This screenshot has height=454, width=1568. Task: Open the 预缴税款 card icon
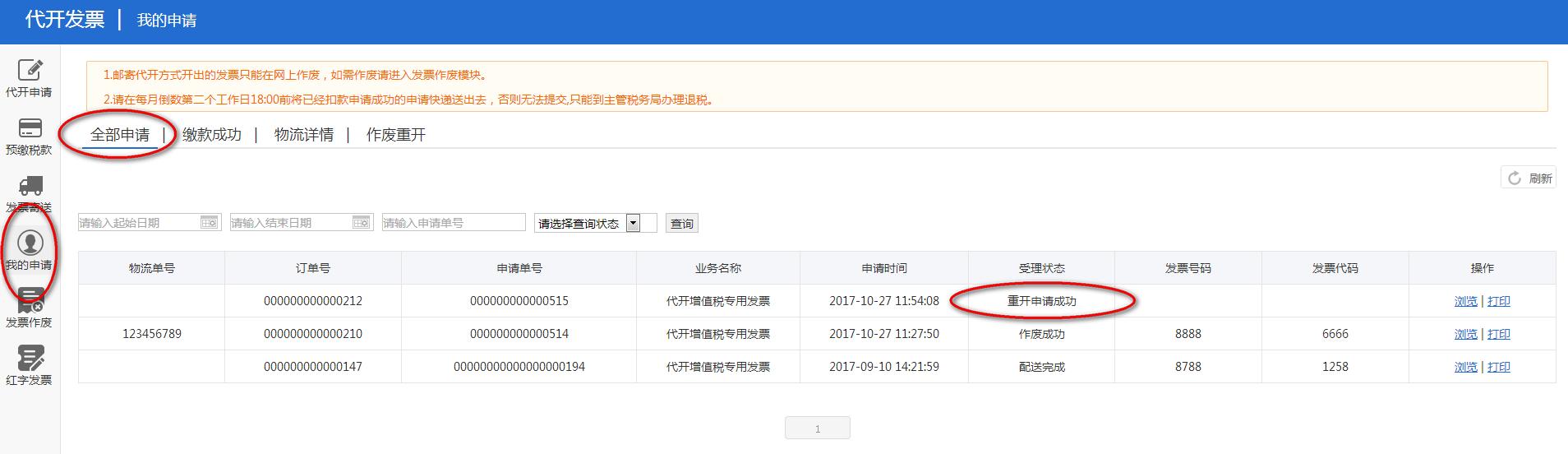click(x=30, y=128)
